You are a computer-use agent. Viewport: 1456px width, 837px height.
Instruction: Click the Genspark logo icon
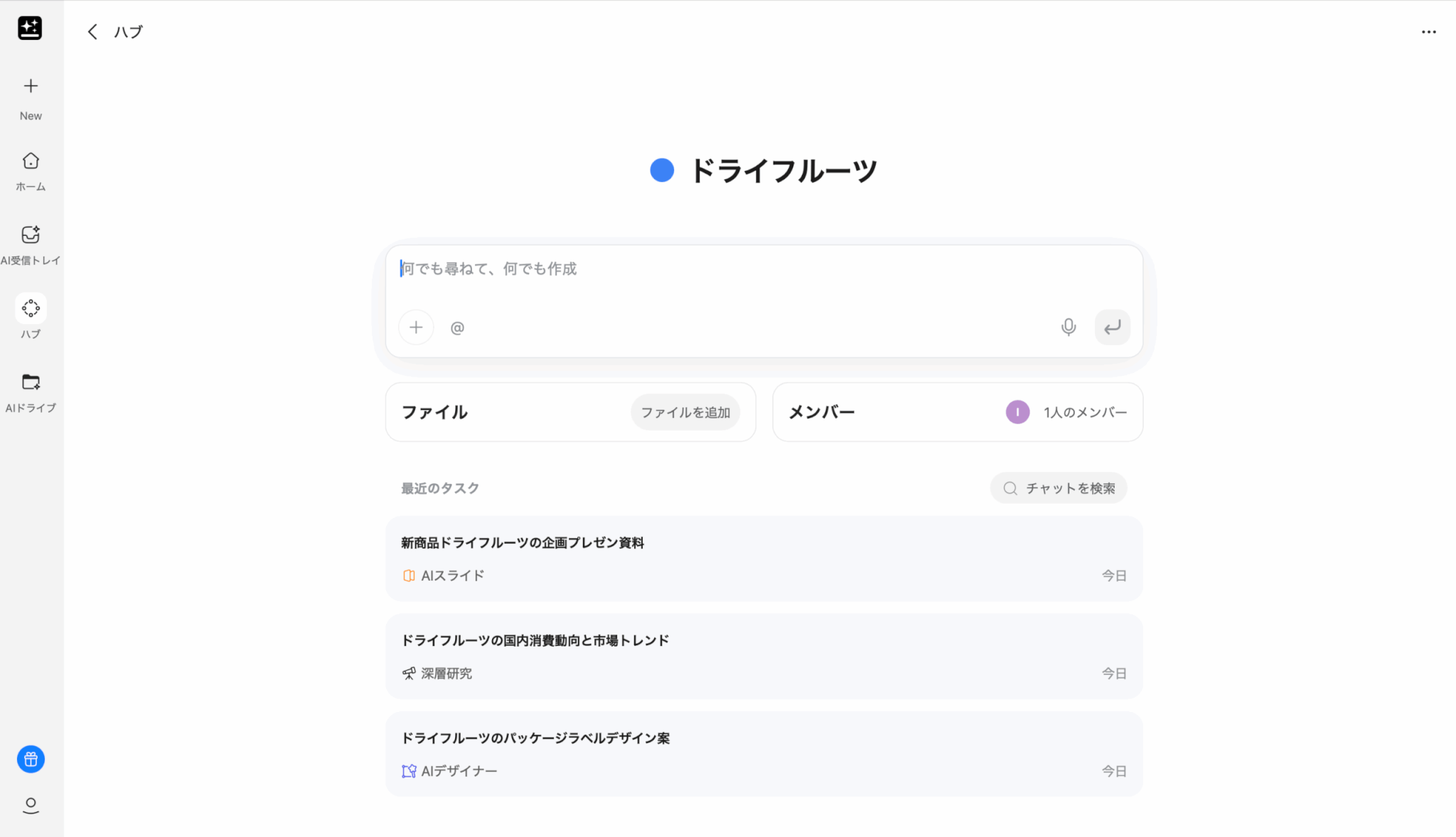click(x=30, y=28)
